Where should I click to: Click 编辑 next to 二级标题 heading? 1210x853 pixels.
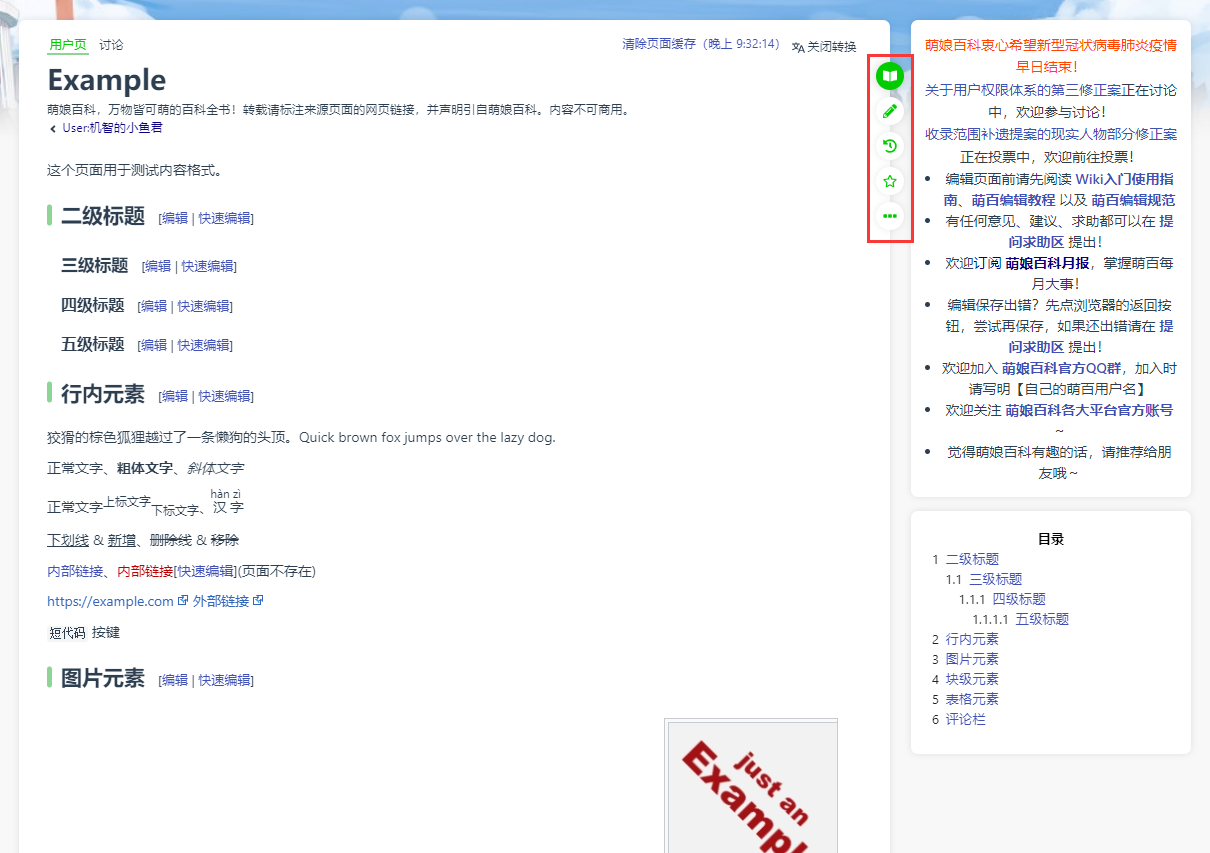coord(174,218)
